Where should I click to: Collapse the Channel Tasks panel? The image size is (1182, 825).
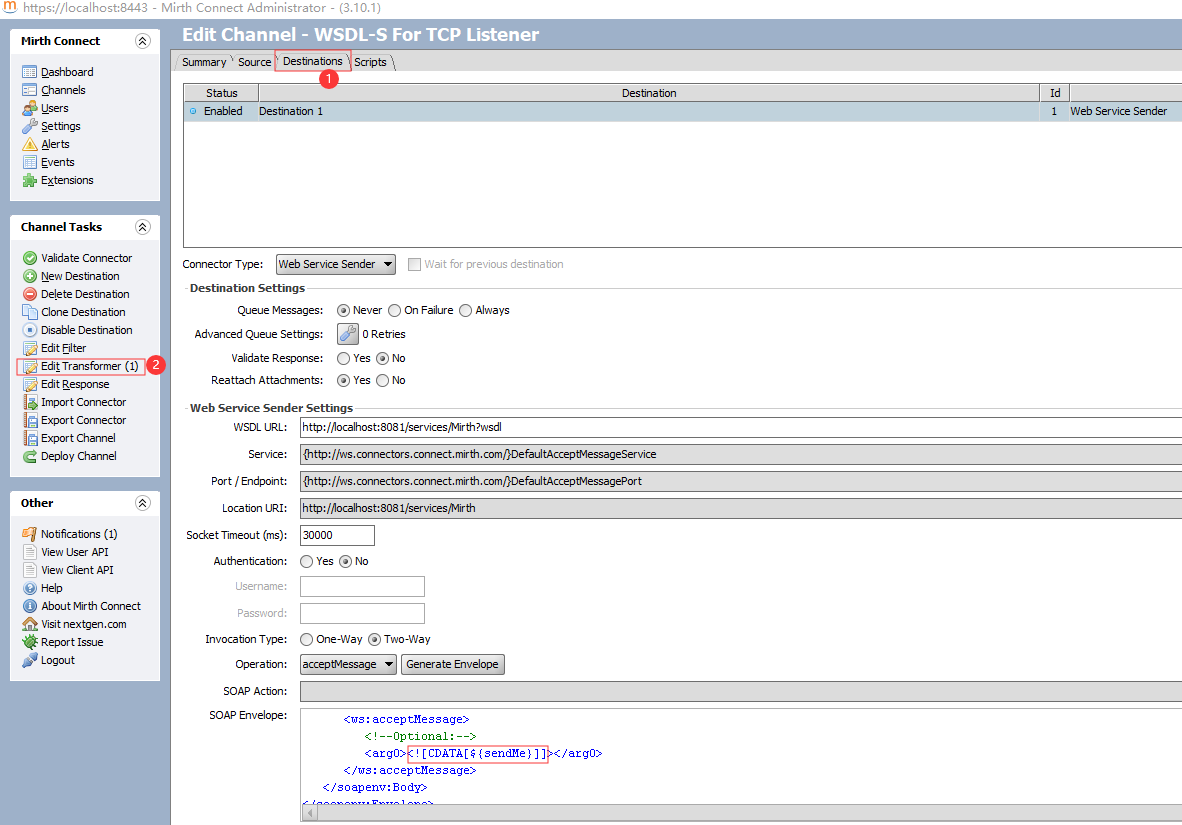tap(142, 227)
